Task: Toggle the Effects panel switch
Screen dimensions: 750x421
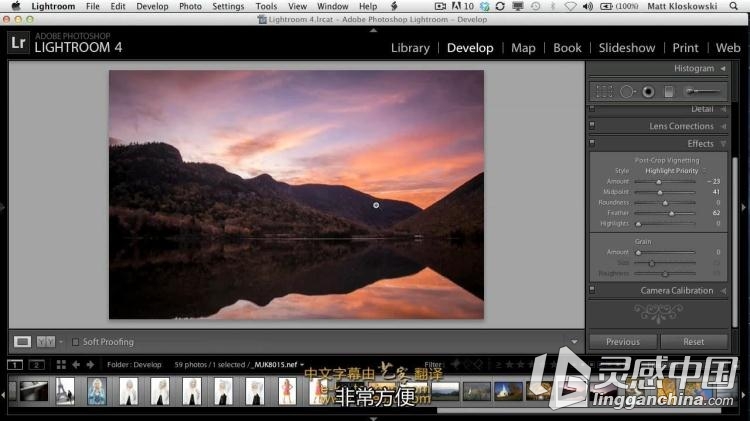Action: coord(592,143)
